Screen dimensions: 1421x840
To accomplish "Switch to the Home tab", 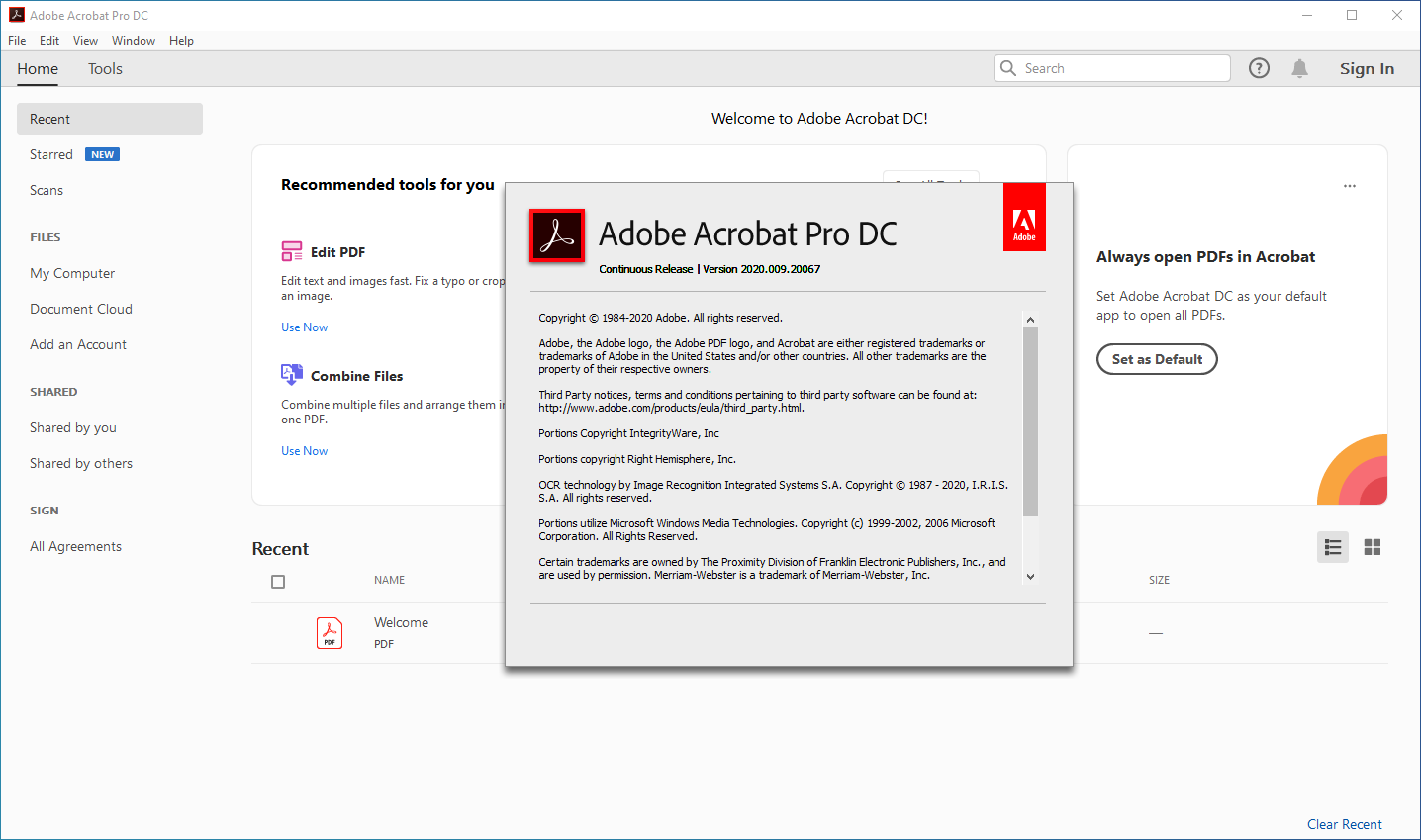I will point(38,69).
